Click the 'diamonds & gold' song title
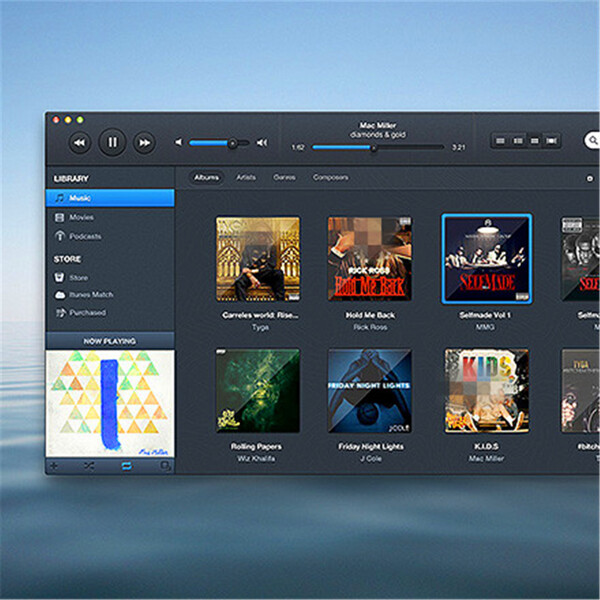Viewport: 600px width, 600px height. point(378,135)
